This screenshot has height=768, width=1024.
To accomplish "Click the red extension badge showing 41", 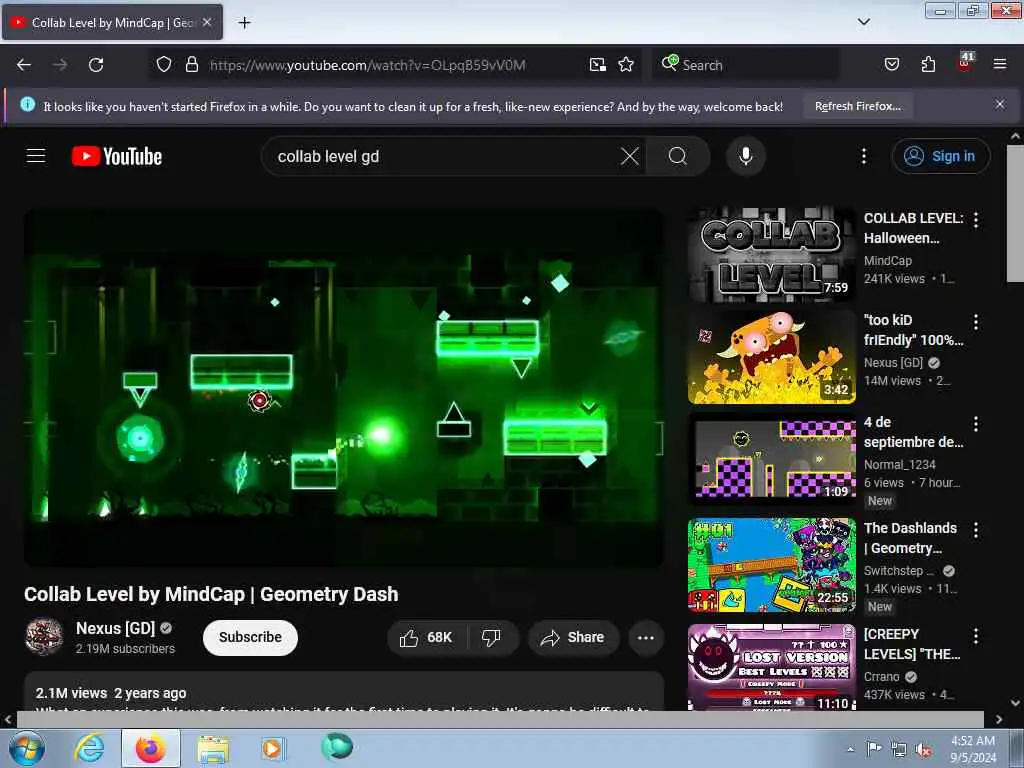I will [965, 62].
